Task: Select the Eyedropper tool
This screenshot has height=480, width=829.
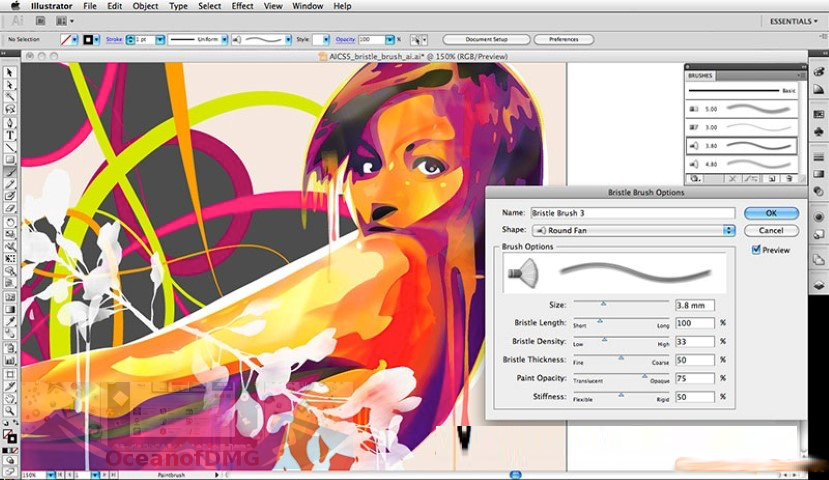Action: pyautogui.click(x=10, y=321)
